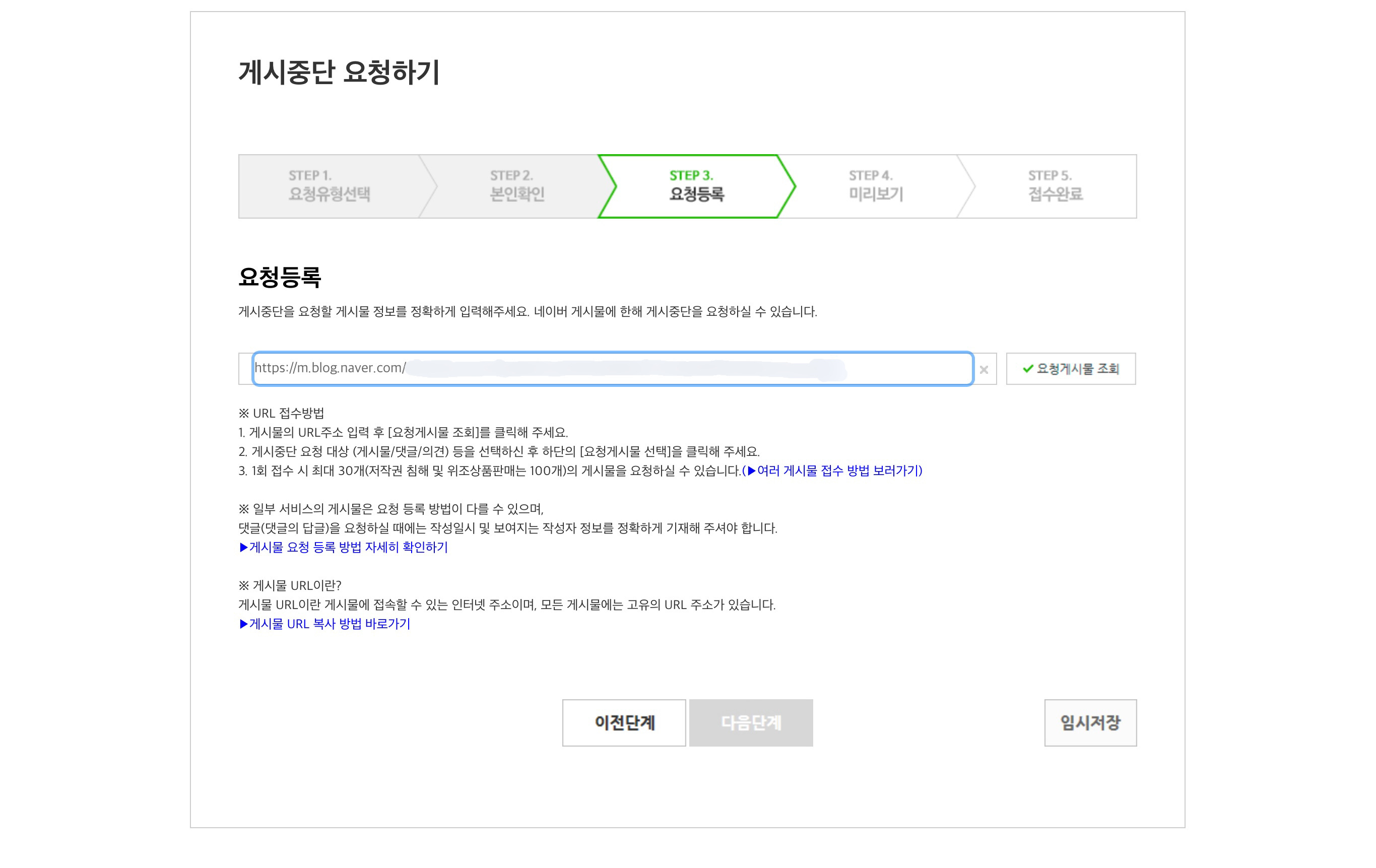The height and width of the screenshot is (868, 1376).
Task: Click the 요청등록 section heading
Action: 280,278
